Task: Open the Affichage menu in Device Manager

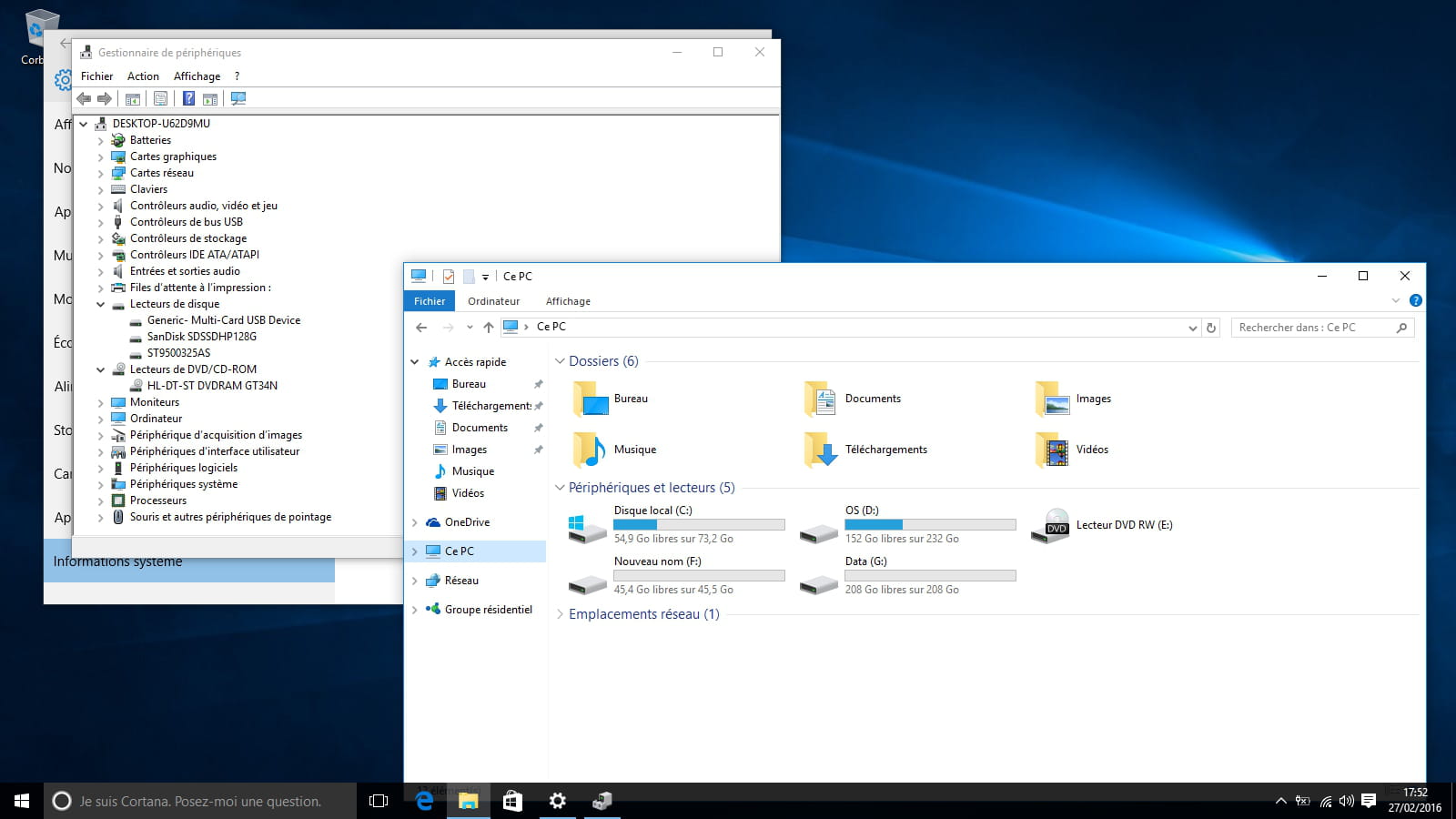Action: coord(197,76)
